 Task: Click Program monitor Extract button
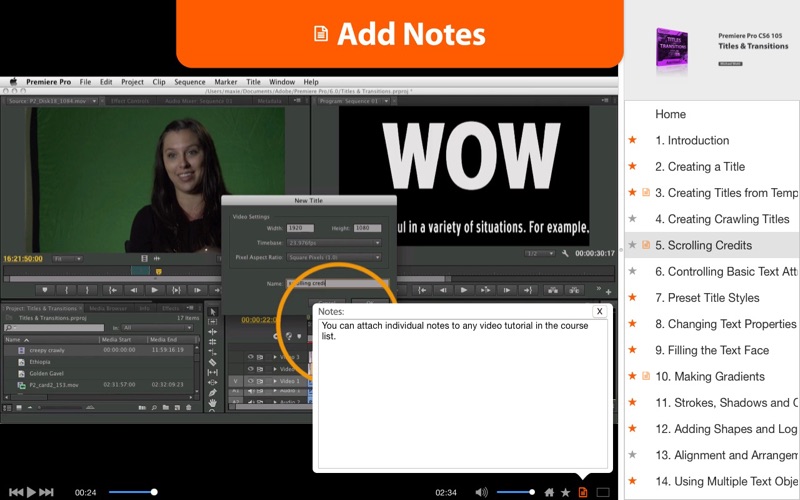point(574,290)
